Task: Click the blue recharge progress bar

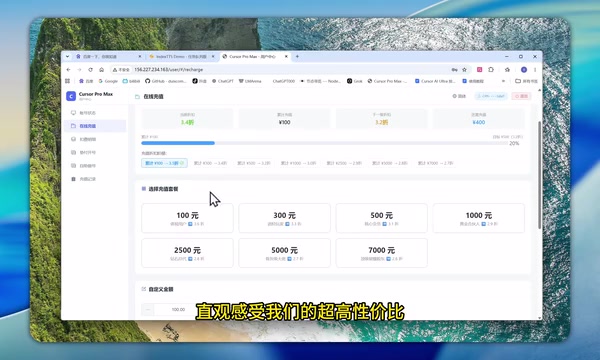Action: click(178, 143)
